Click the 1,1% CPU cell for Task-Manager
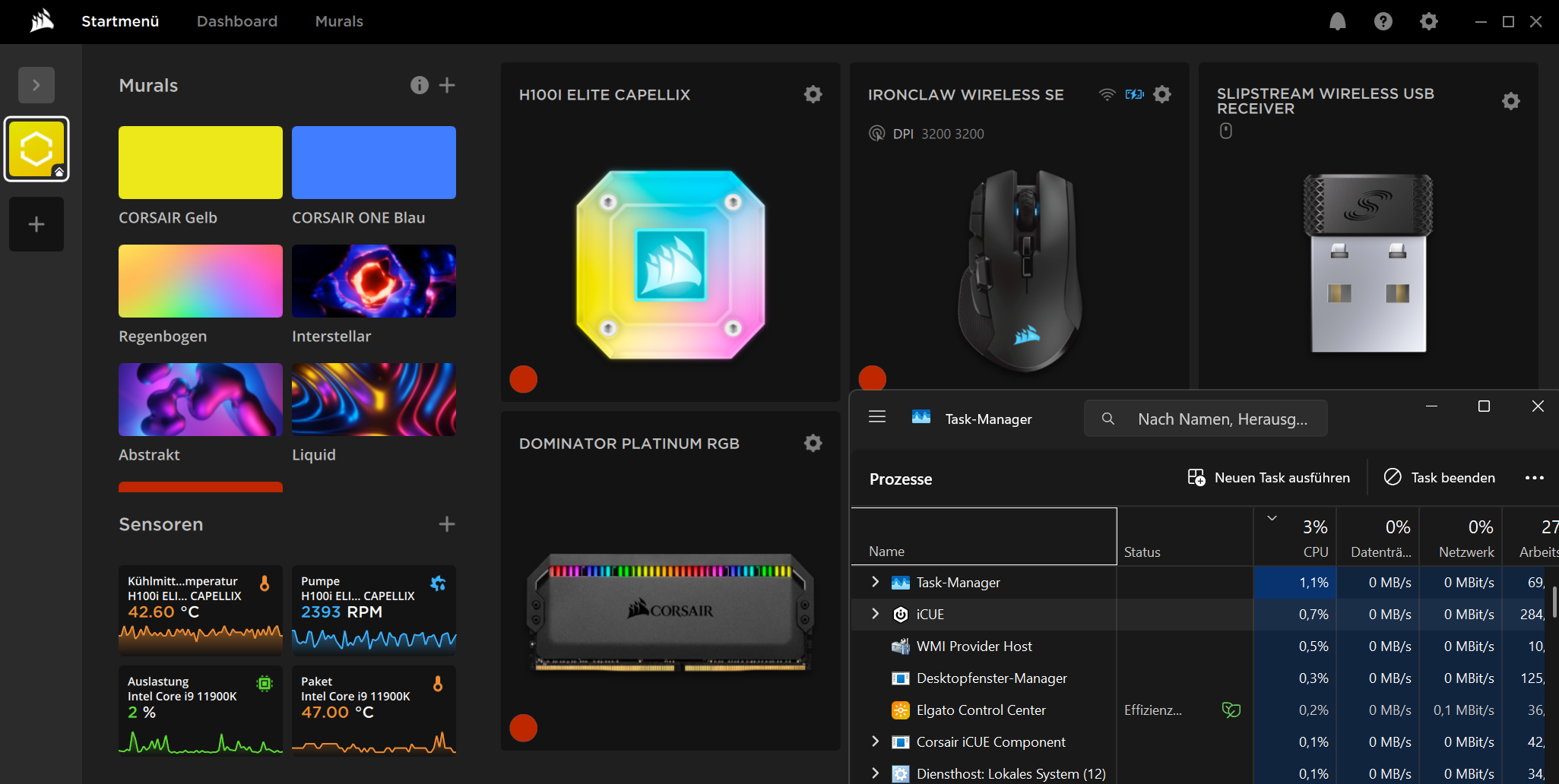 point(1295,583)
